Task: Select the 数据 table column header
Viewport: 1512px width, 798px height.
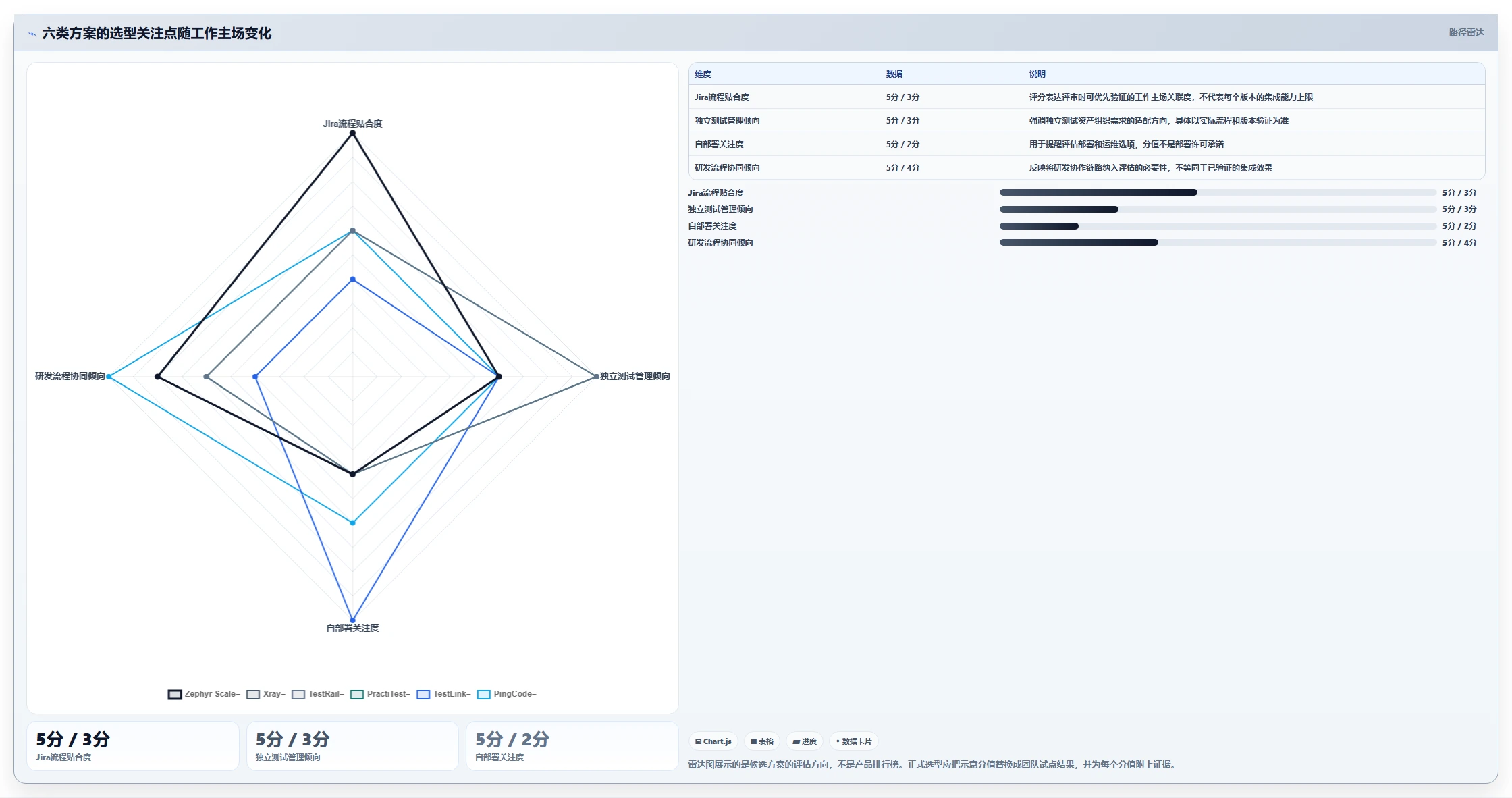Action: click(x=894, y=74)
